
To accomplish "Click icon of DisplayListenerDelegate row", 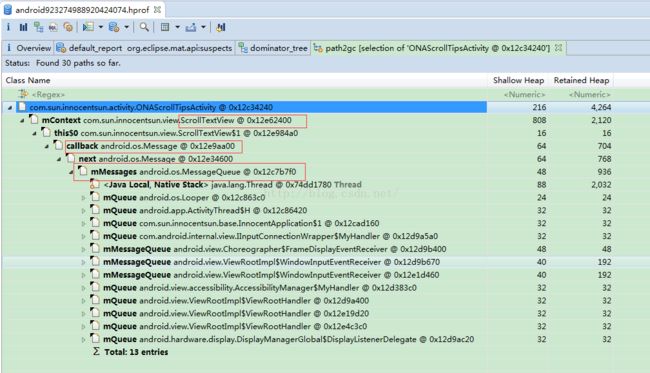I will pyautogui.click(x=95, y=339).
